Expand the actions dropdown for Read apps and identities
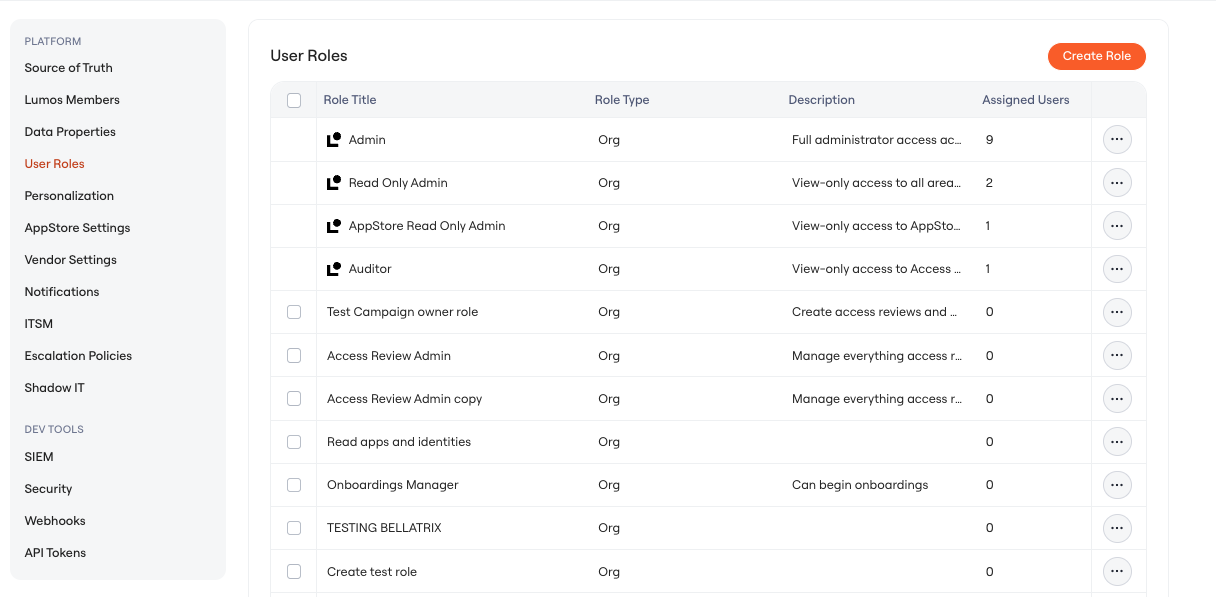 pos(1117,442)
